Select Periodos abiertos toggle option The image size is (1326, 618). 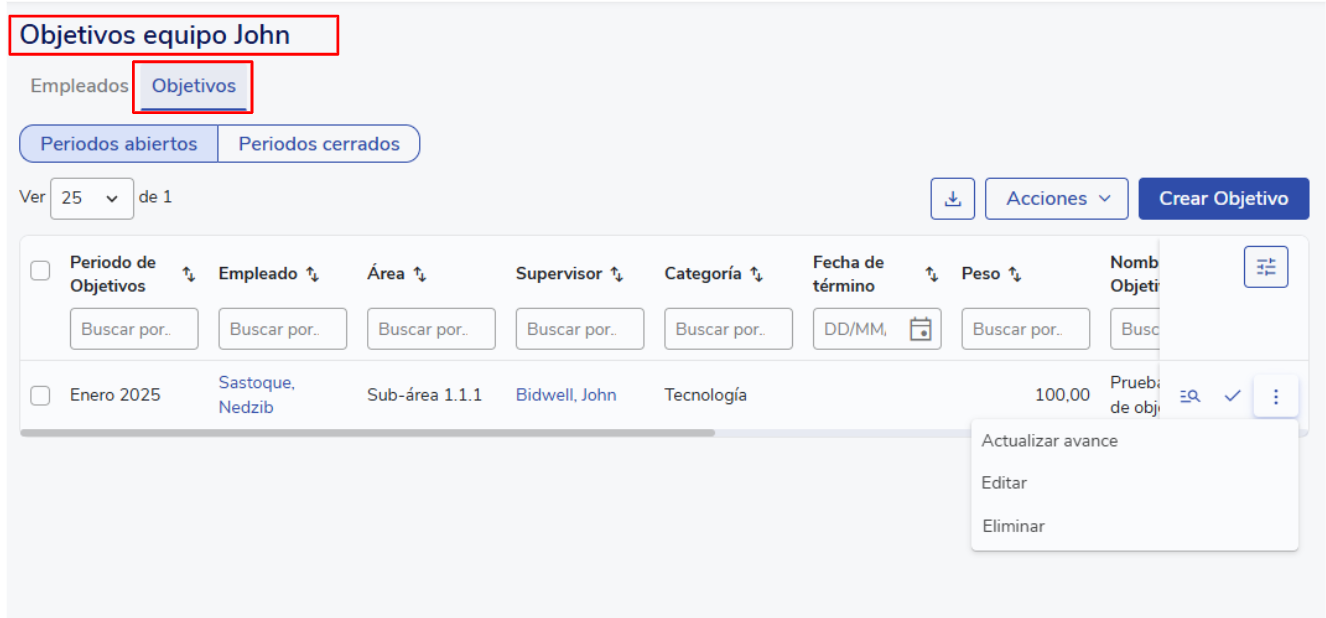point(119,144)
